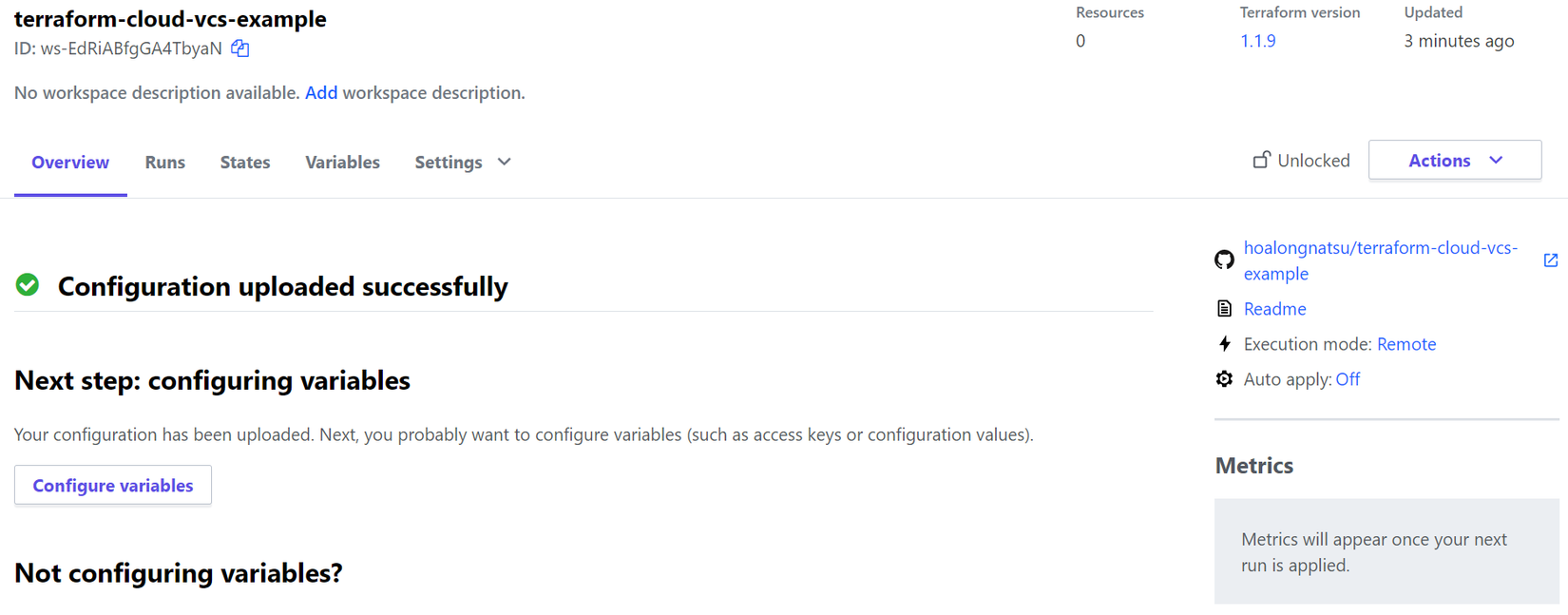Expand the Settings dropdown chevron

[x=505, y=163]
